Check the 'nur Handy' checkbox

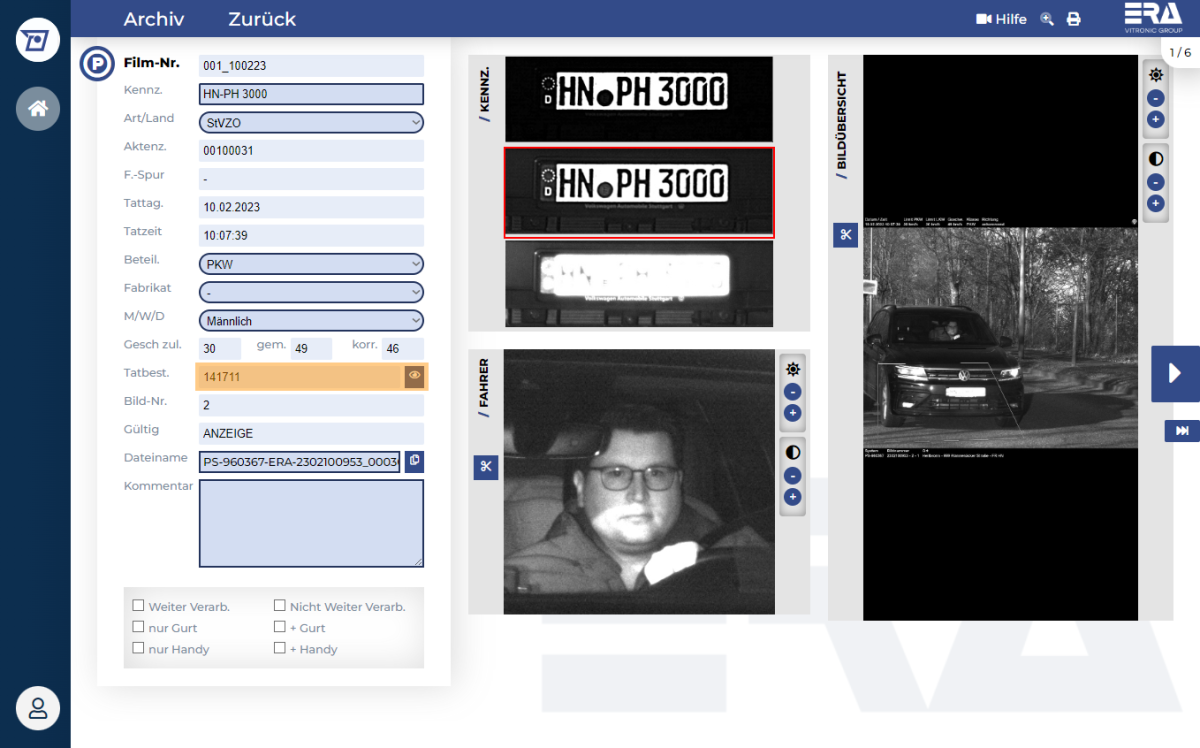(137, 647)
